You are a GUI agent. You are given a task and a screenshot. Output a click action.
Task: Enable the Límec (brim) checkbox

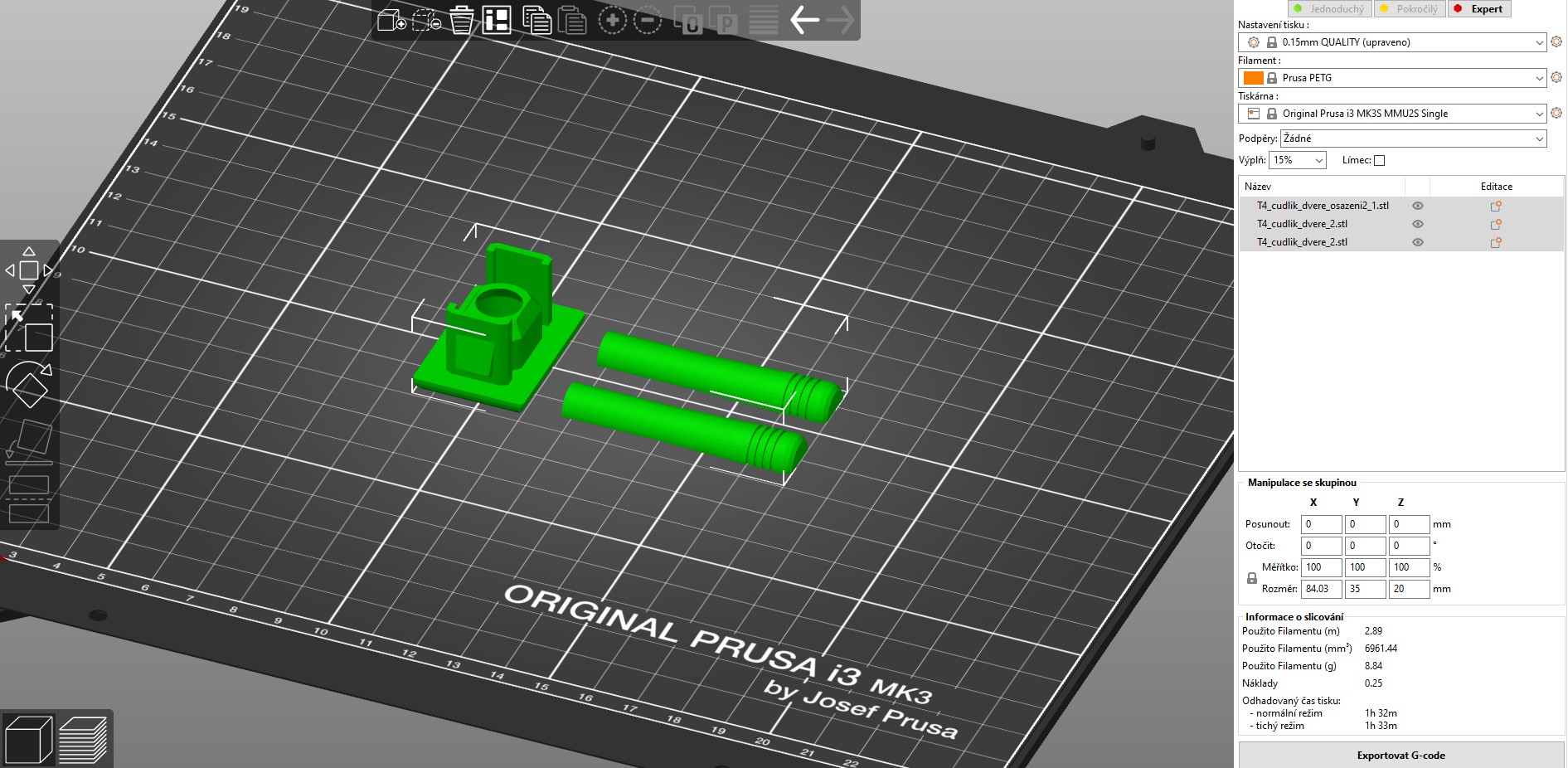point(1379,160)
